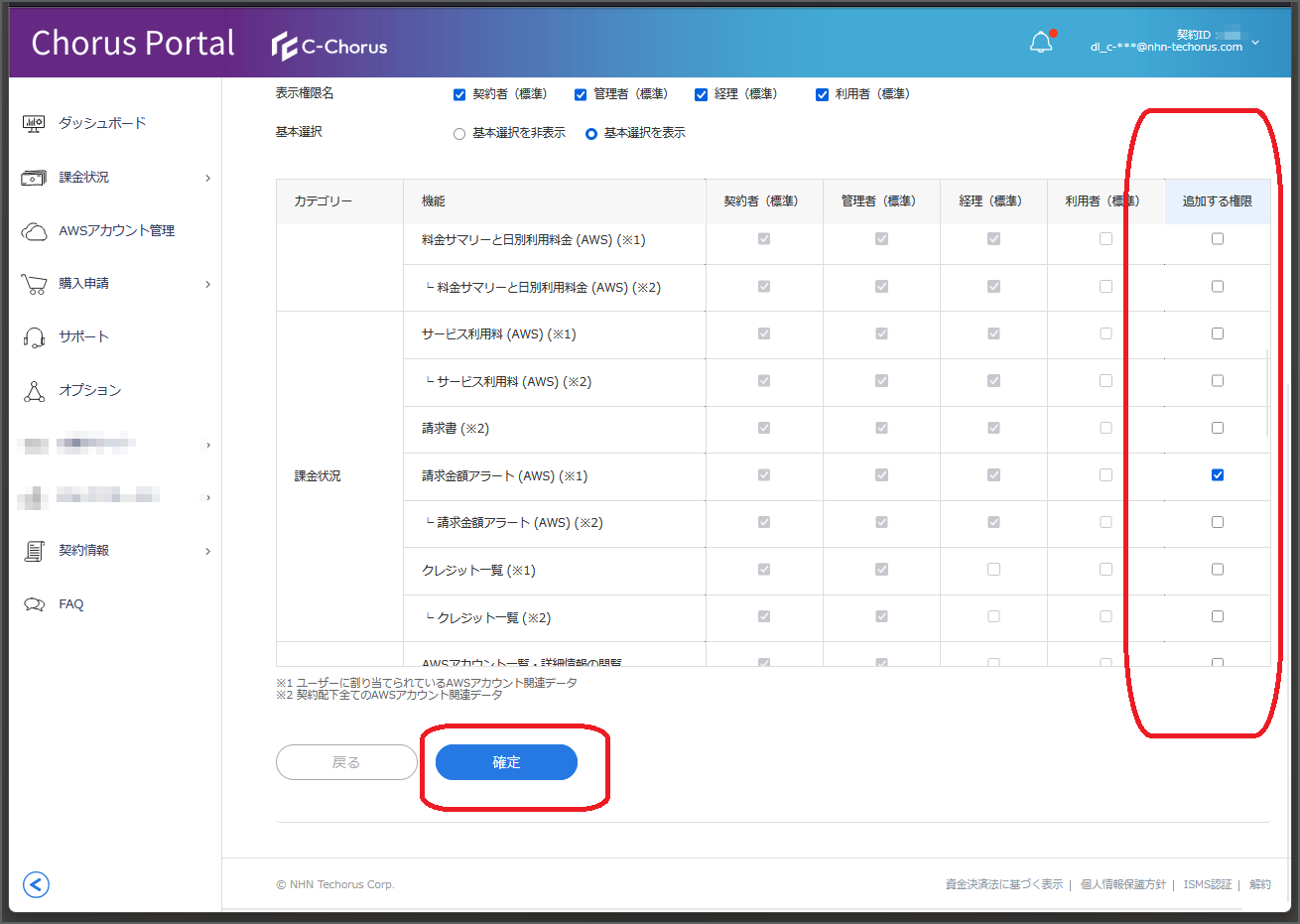
Task: Click the 請求書 (※2) function row label
Action: tap(455, 429)
